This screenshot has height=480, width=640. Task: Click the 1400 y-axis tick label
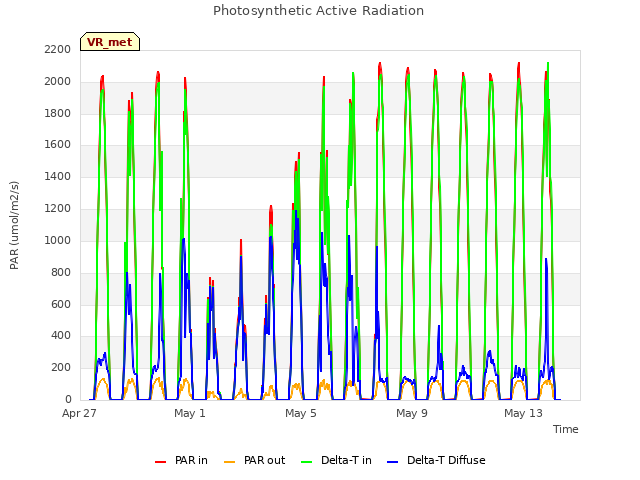click(58, 176)
